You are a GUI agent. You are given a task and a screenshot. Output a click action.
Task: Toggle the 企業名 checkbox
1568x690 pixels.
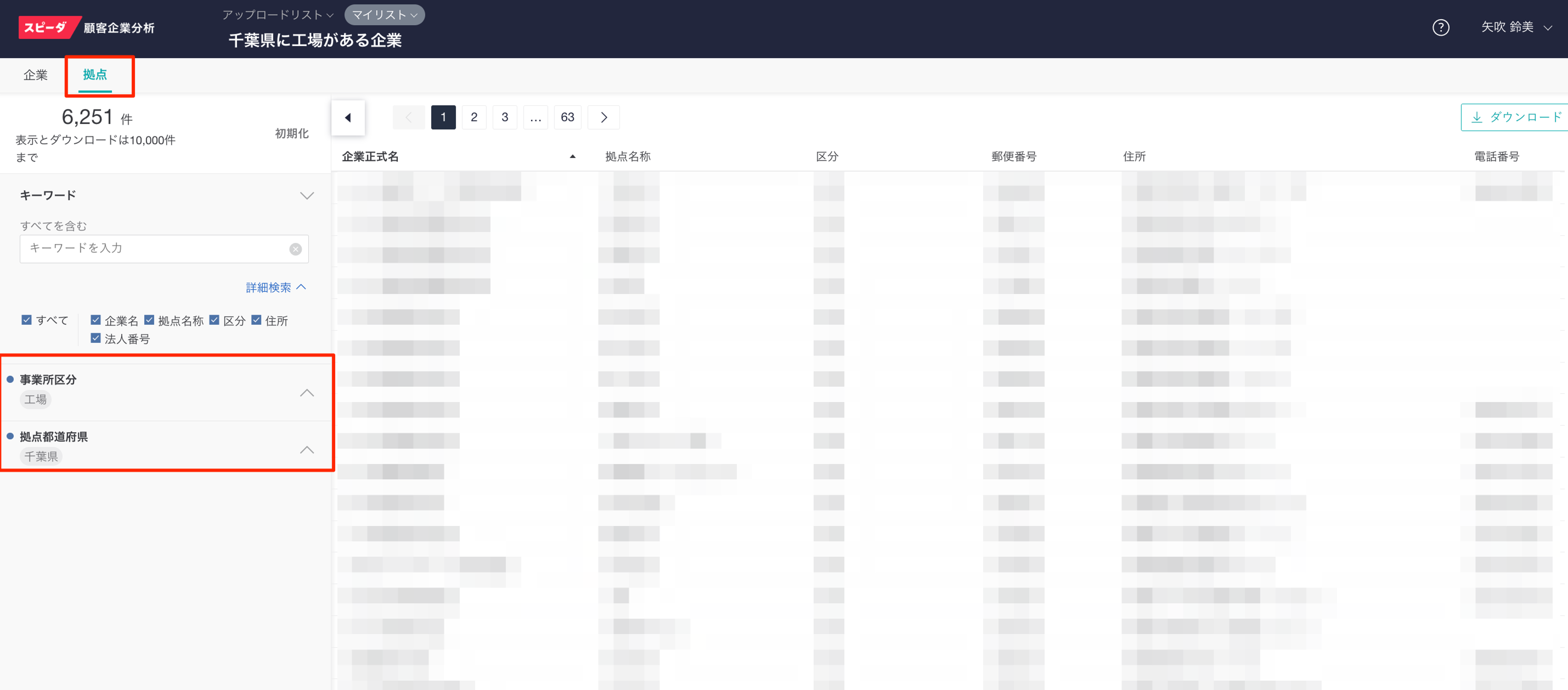tap(96, 320)
